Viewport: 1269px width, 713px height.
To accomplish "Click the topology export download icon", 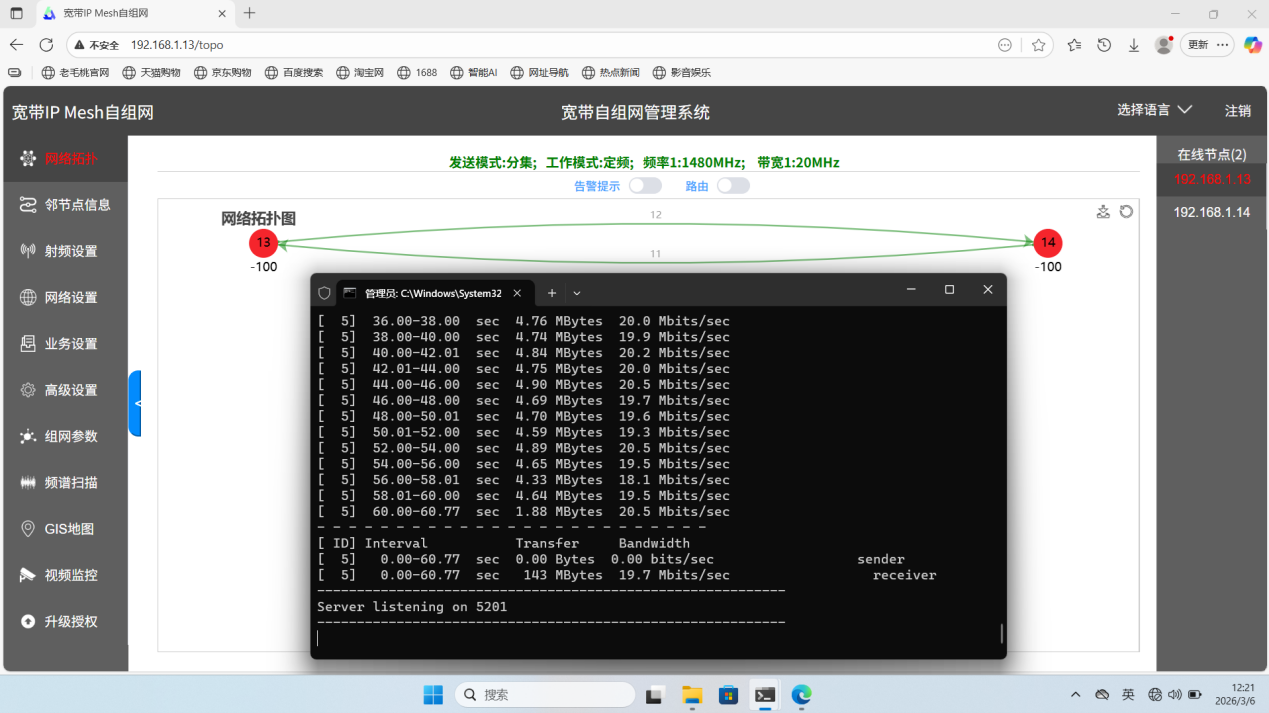I will tap(1103, 211).
